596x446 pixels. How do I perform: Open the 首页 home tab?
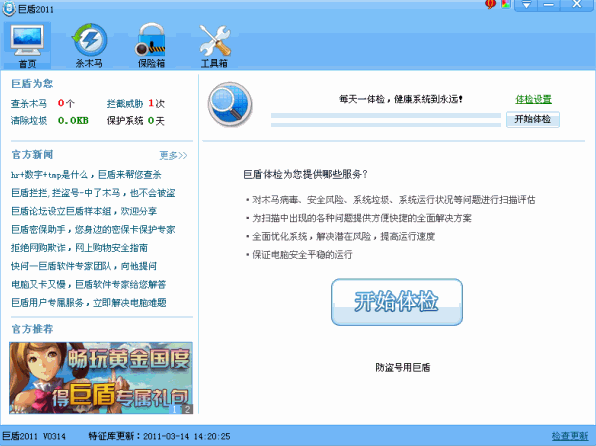point(27,45)
